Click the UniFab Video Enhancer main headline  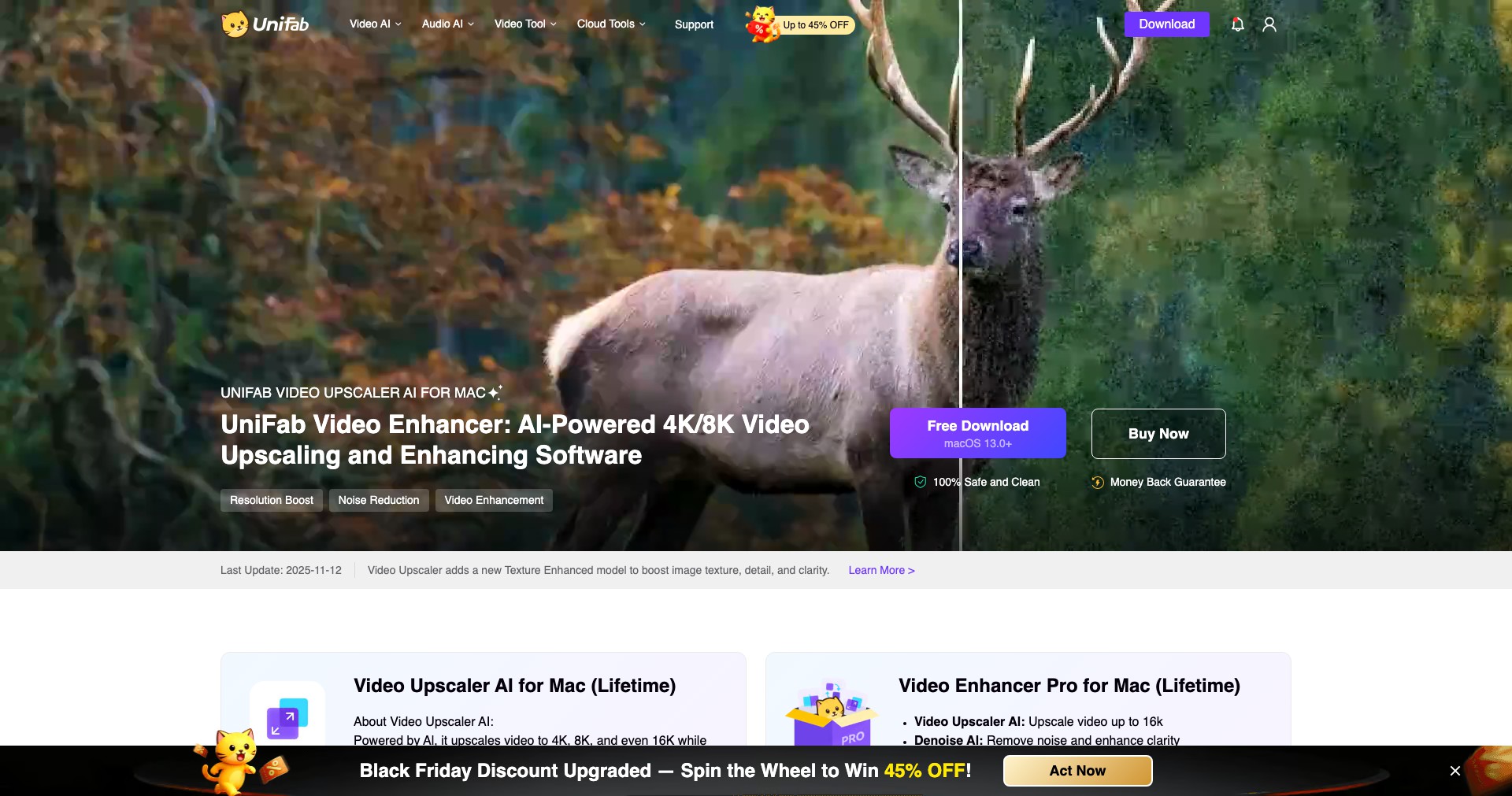(x=515, y=440)
